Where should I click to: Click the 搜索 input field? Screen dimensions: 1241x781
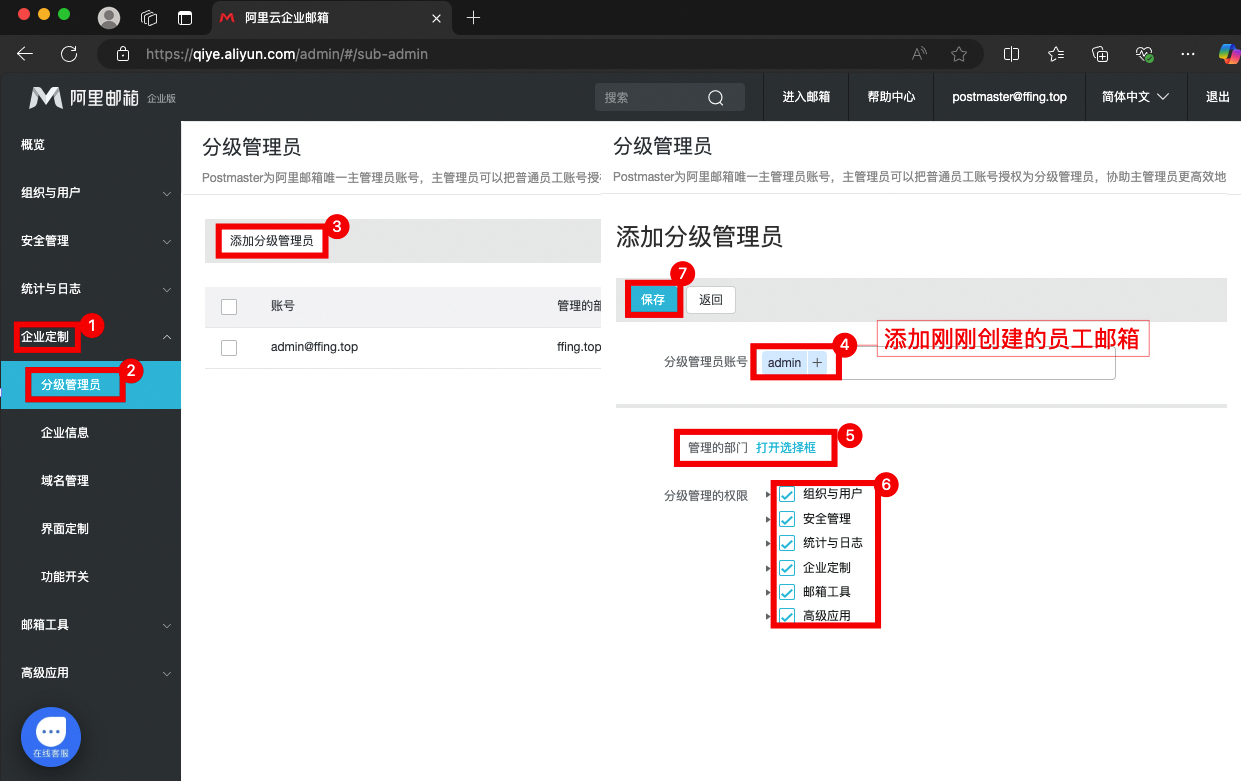click(650, 97)
